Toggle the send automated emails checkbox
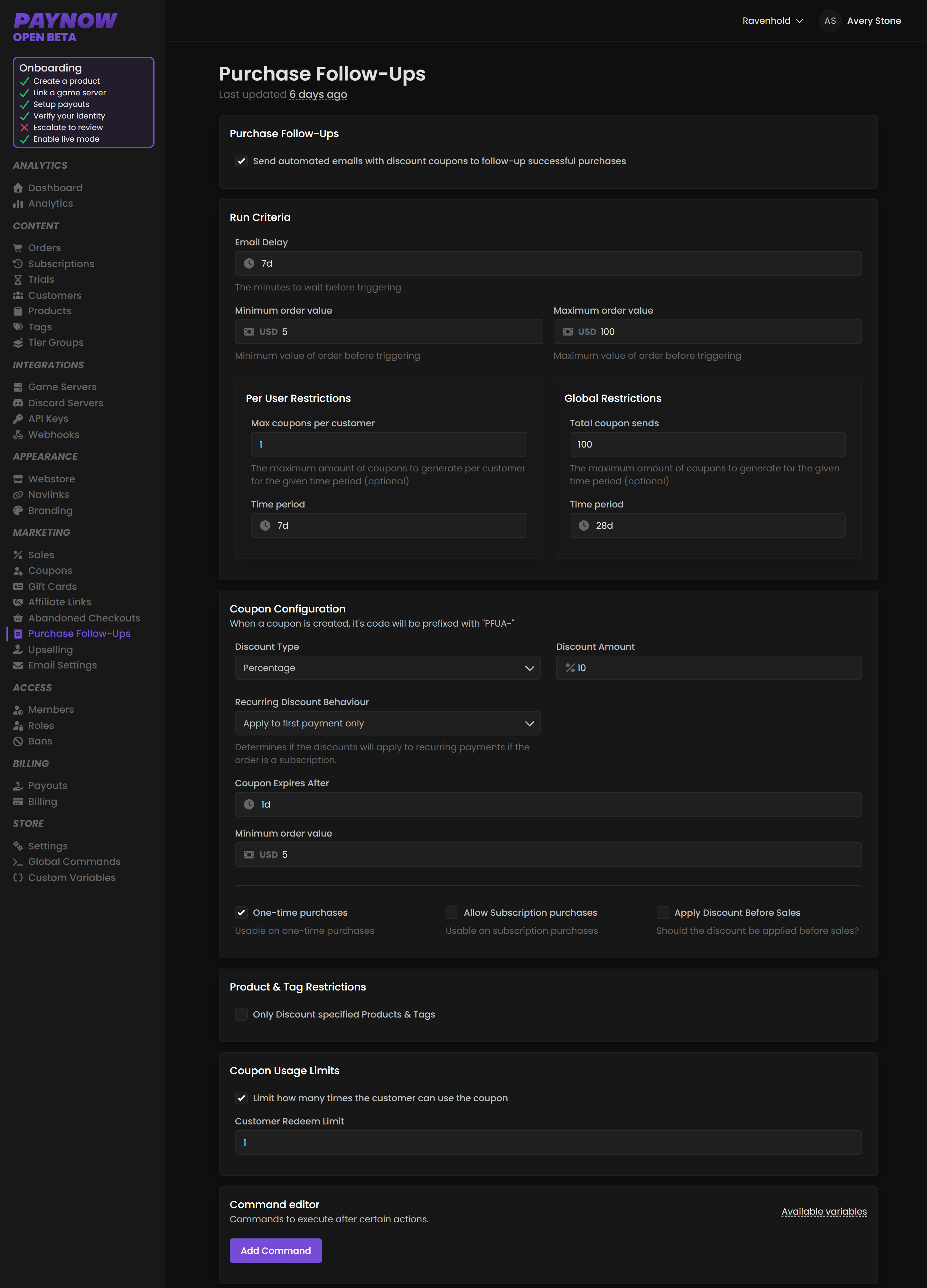This screenshot has width=927, height=1288. (241, 161)
